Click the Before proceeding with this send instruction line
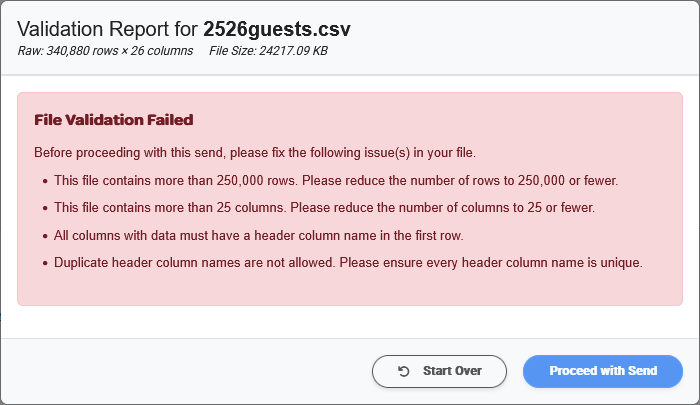 tap(254, 153)
